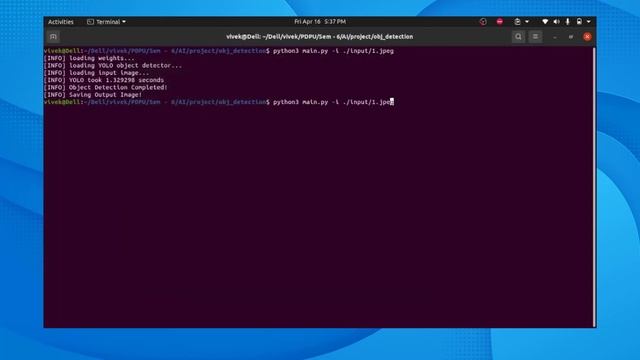Open the Activities overview
This screenshot has height=360, width=640.
click(61, 22)
